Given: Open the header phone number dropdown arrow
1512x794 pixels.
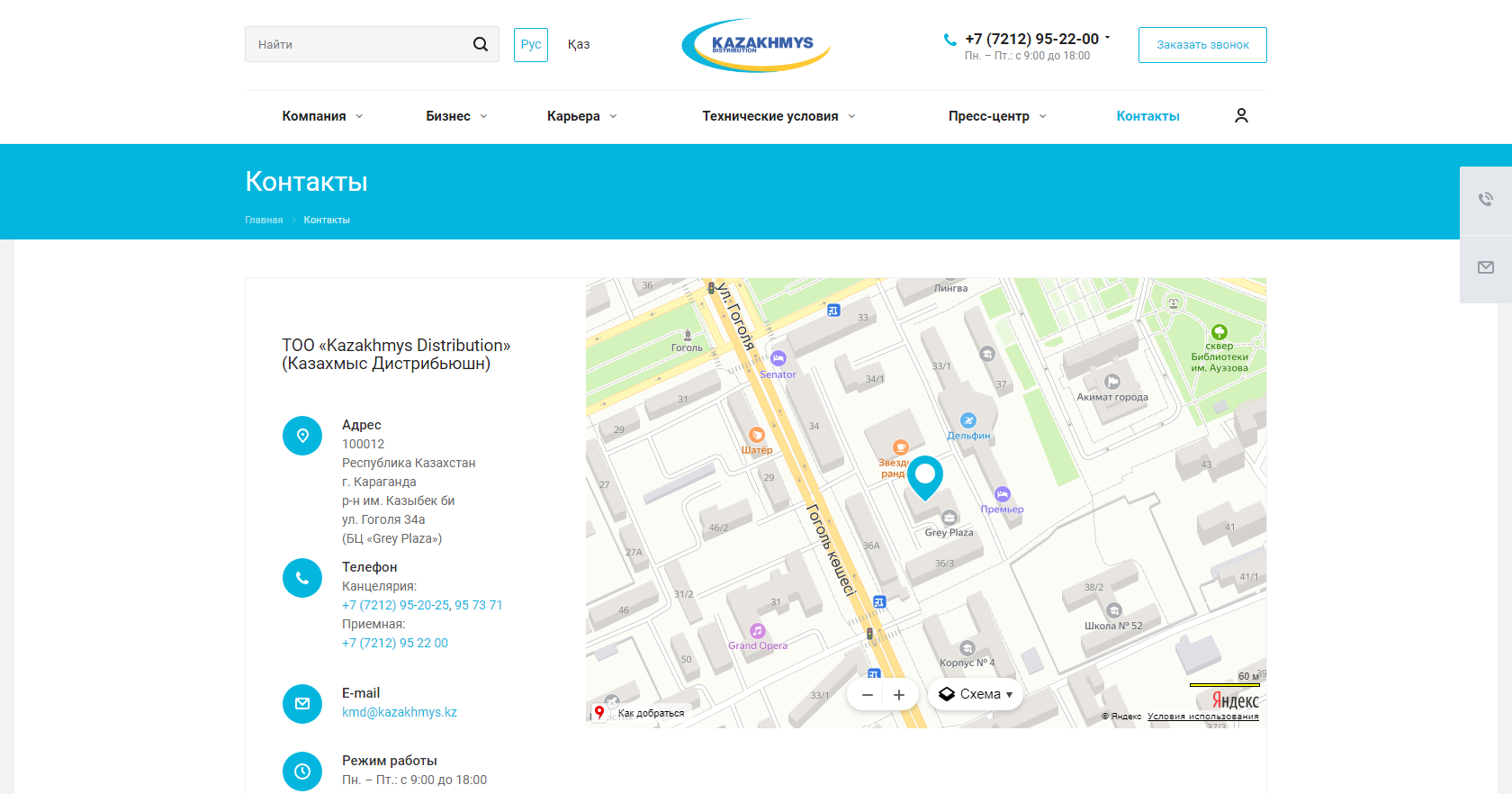Looking at the screenshot, I should pyautogui.click(x=1107, y=38).
